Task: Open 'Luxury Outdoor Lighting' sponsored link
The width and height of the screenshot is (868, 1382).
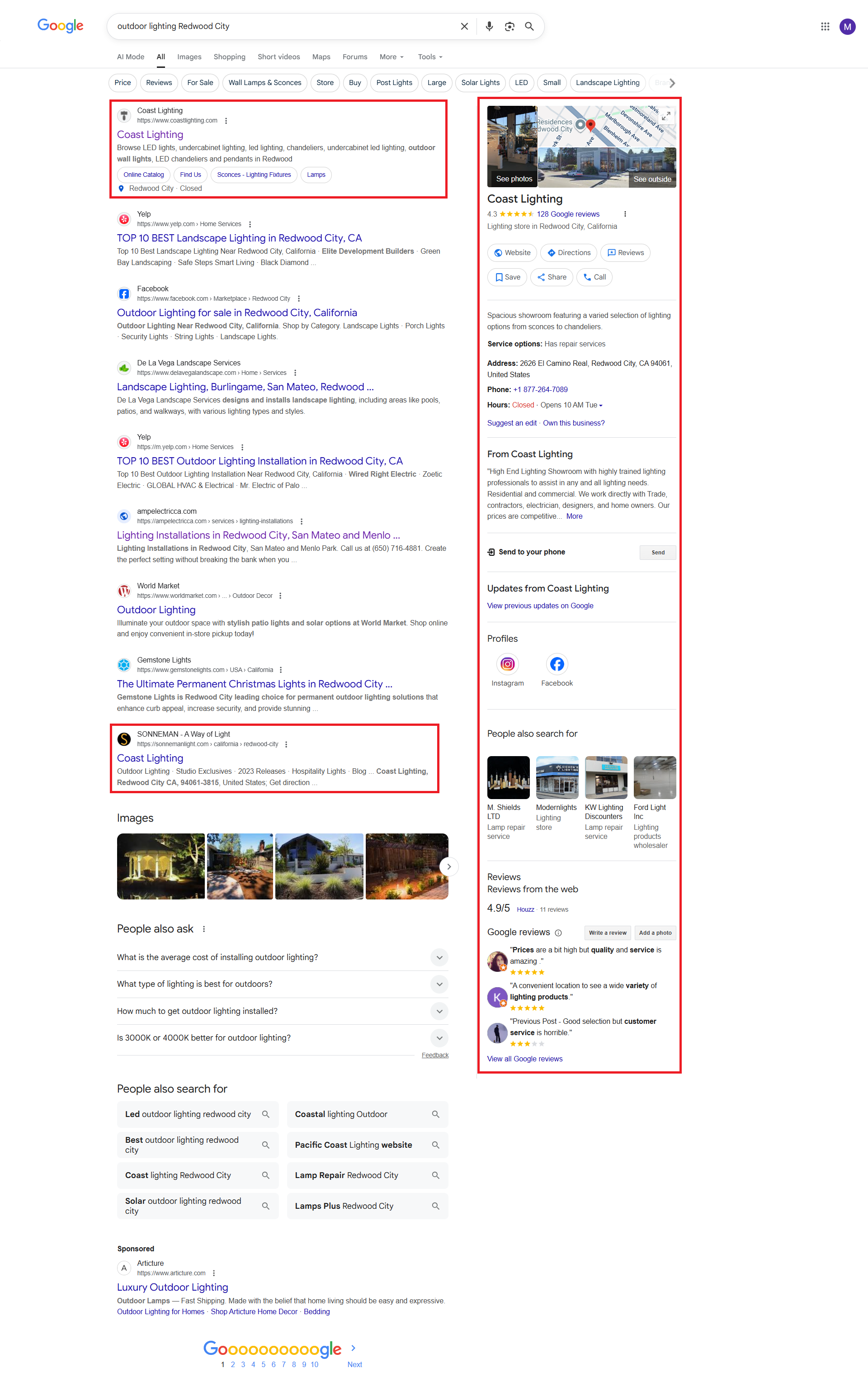Action: pyautogui.click(x=173, y=1288)
